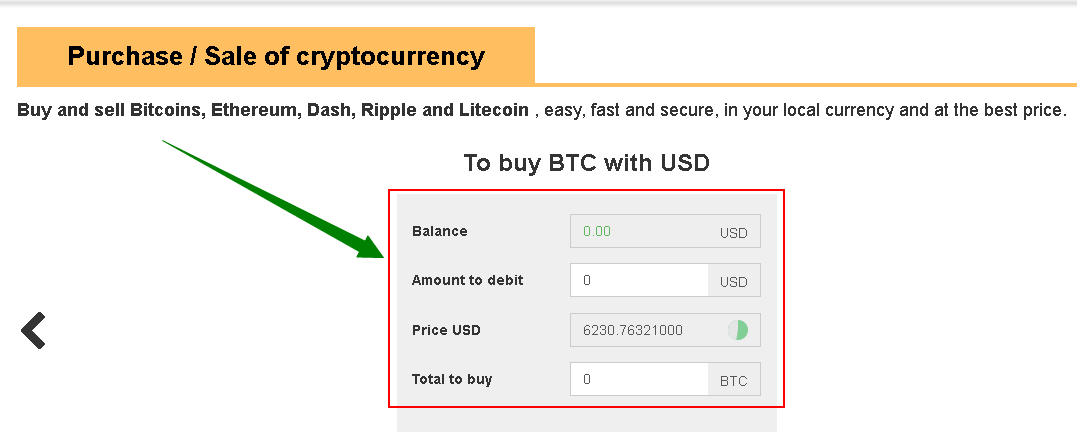Open the Purchase / Sale of cryptocurrency tab
Viewport: 1077px width, 432px height.
pyautogui.click(x=275, y=56)
